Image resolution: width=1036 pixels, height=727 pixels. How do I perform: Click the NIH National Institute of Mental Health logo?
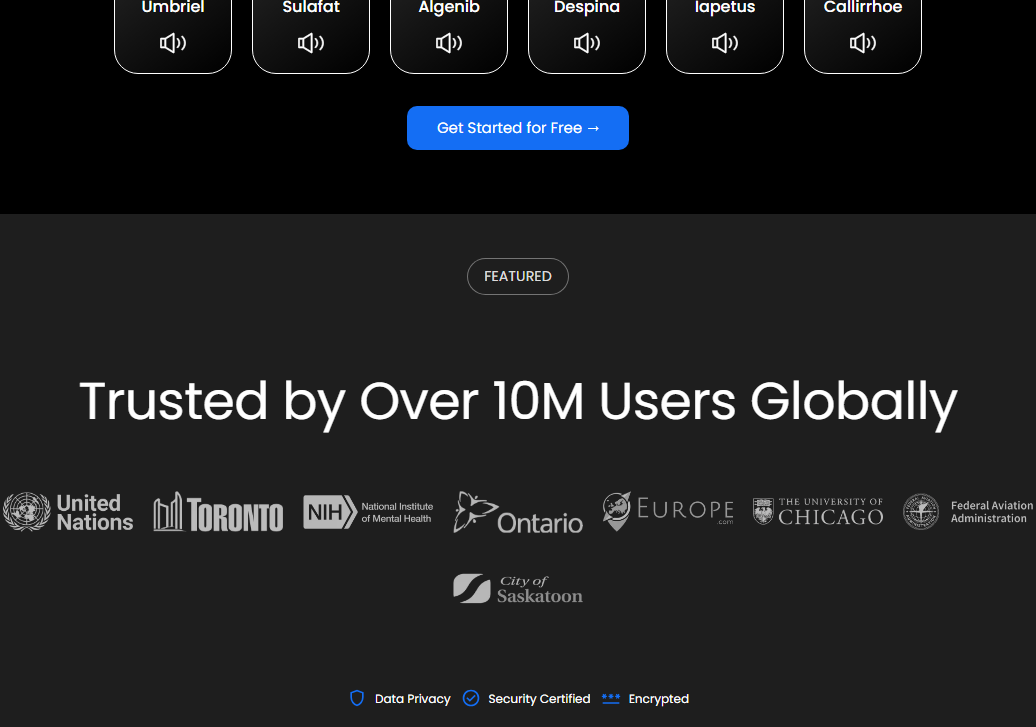(369, 512)
